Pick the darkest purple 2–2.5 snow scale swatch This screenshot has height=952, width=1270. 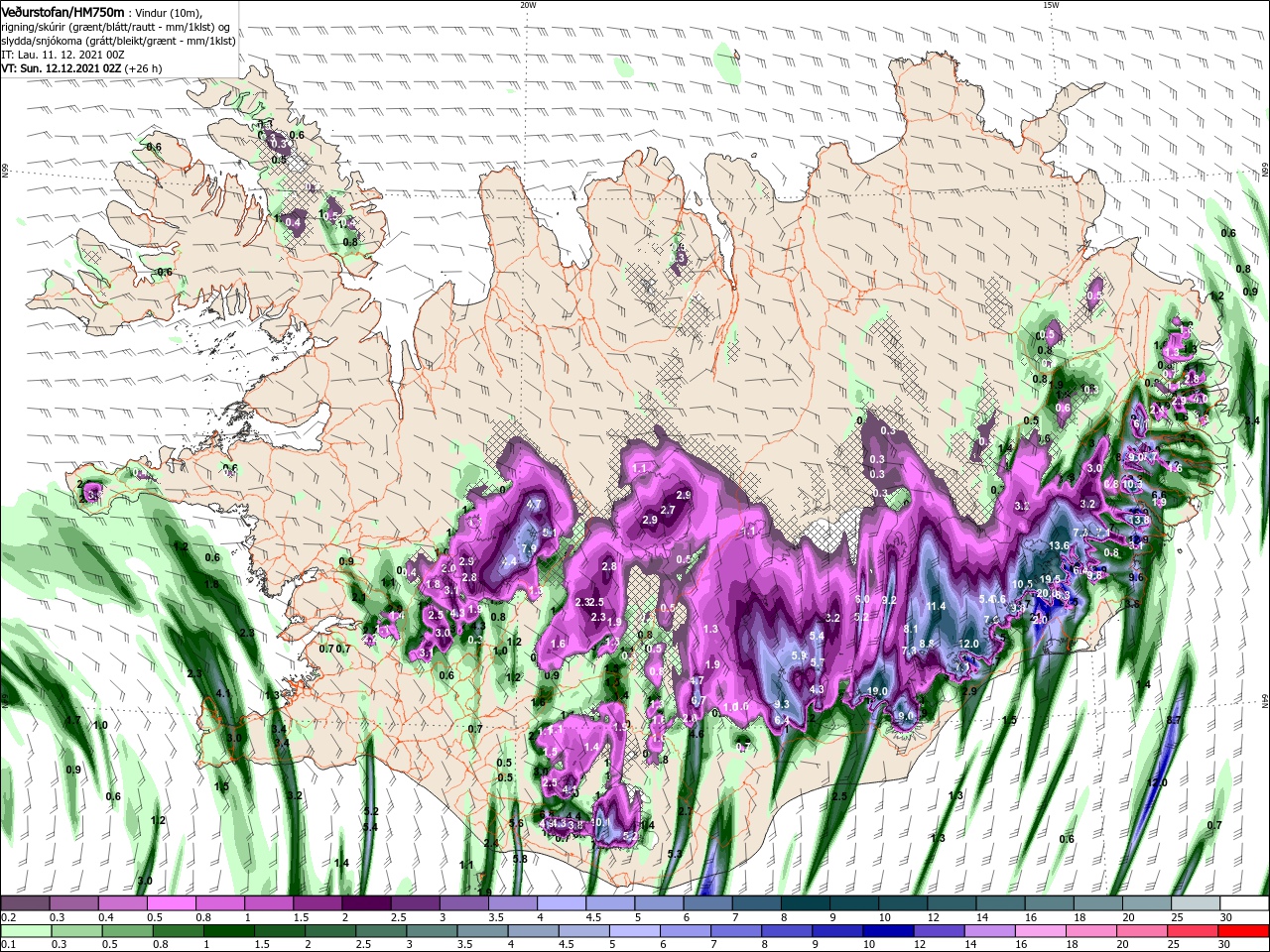click(366, 902)
